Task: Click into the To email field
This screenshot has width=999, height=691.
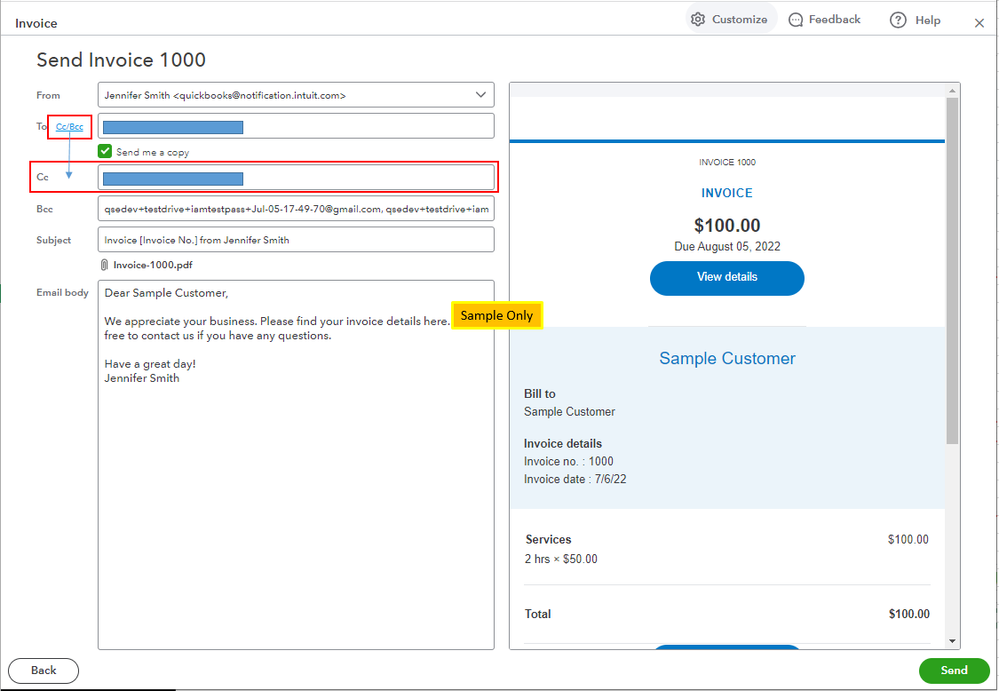Action: click(x=296, y=127)
